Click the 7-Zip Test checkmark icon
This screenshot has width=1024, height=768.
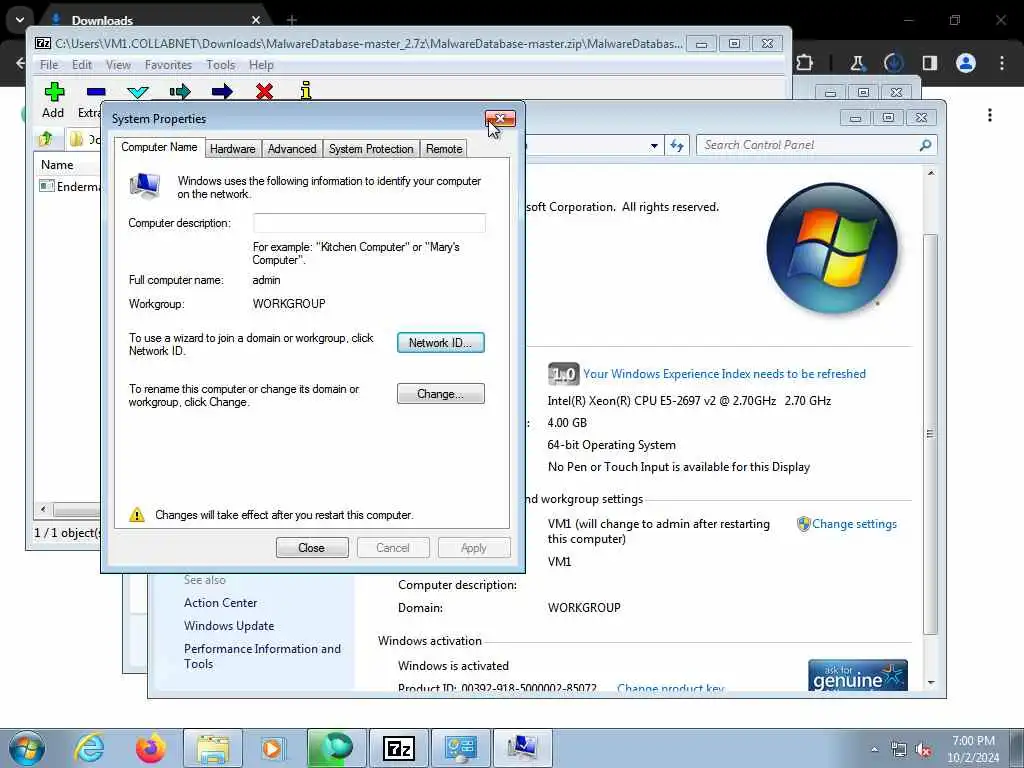pos(138,92)
